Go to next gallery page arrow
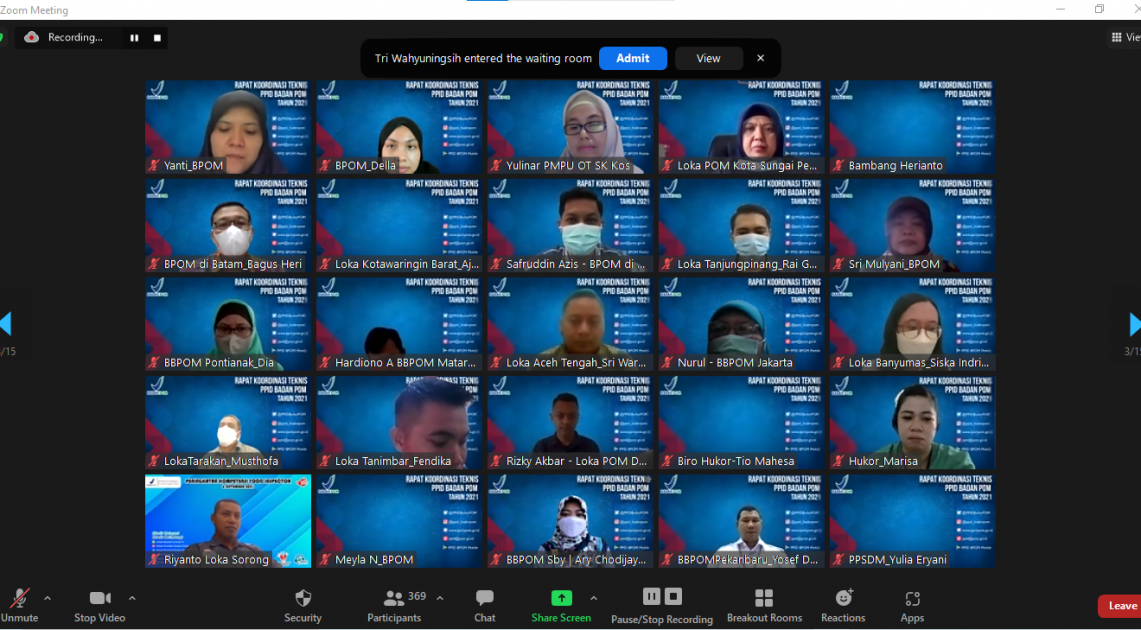The height and width of the screenshot is (630, 1141). tap(1133, 324)
